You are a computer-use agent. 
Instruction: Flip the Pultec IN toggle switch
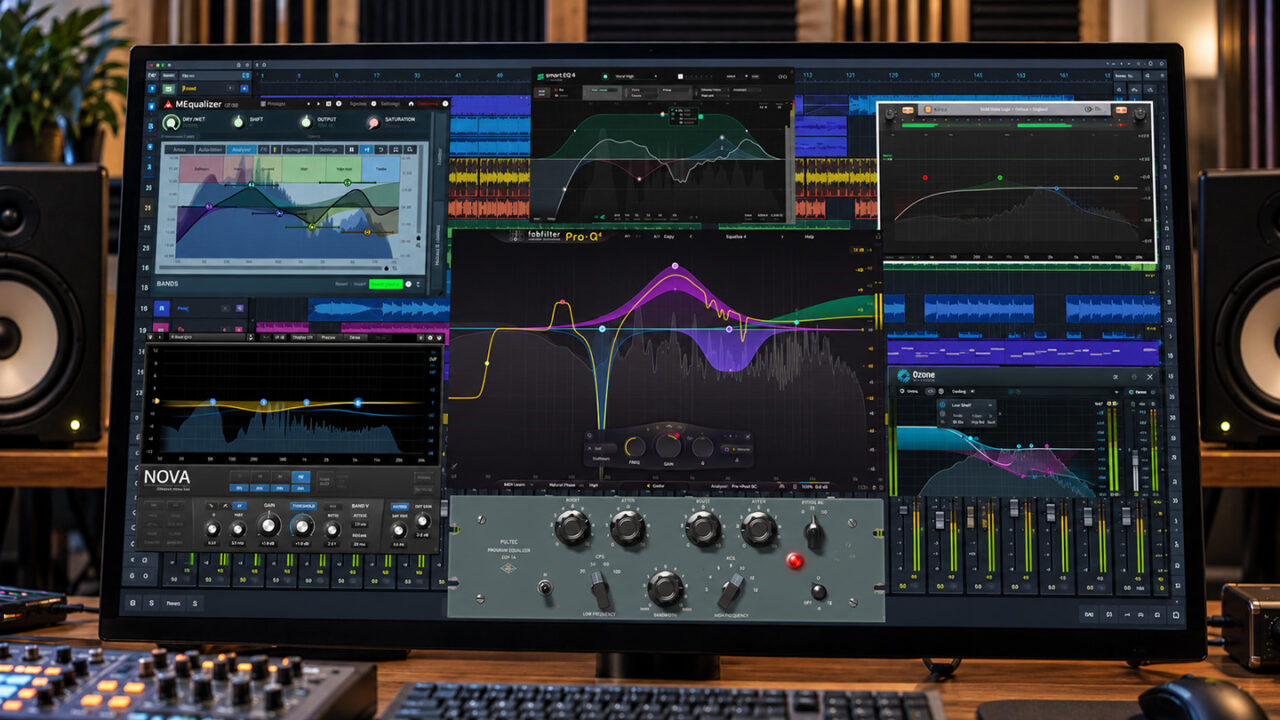click(x=545, y=588)
